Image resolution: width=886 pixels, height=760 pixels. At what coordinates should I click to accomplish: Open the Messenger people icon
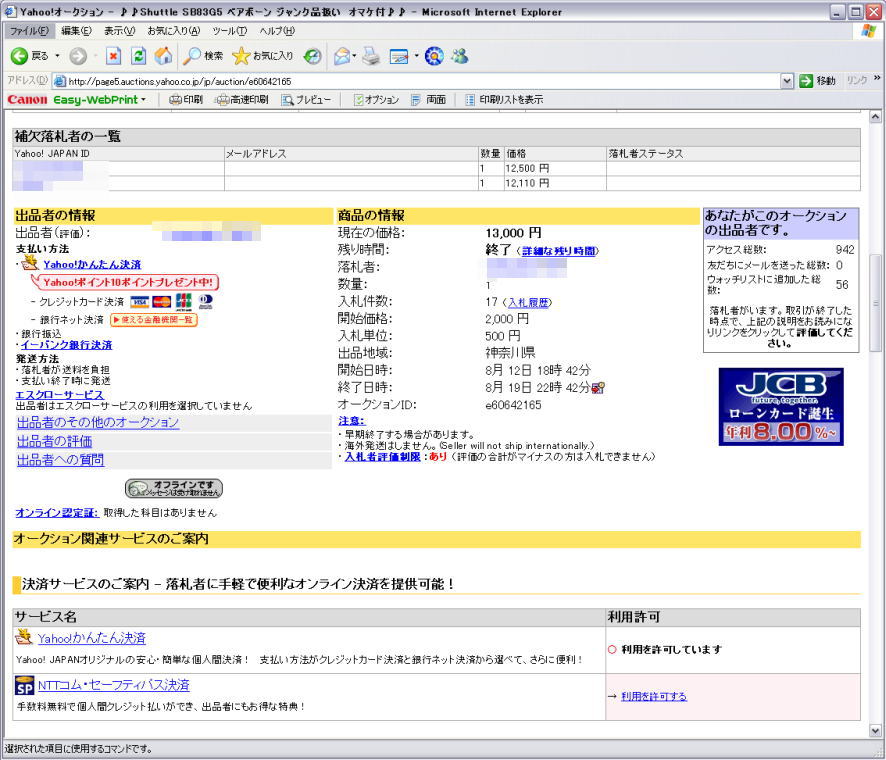coord(460,55)
